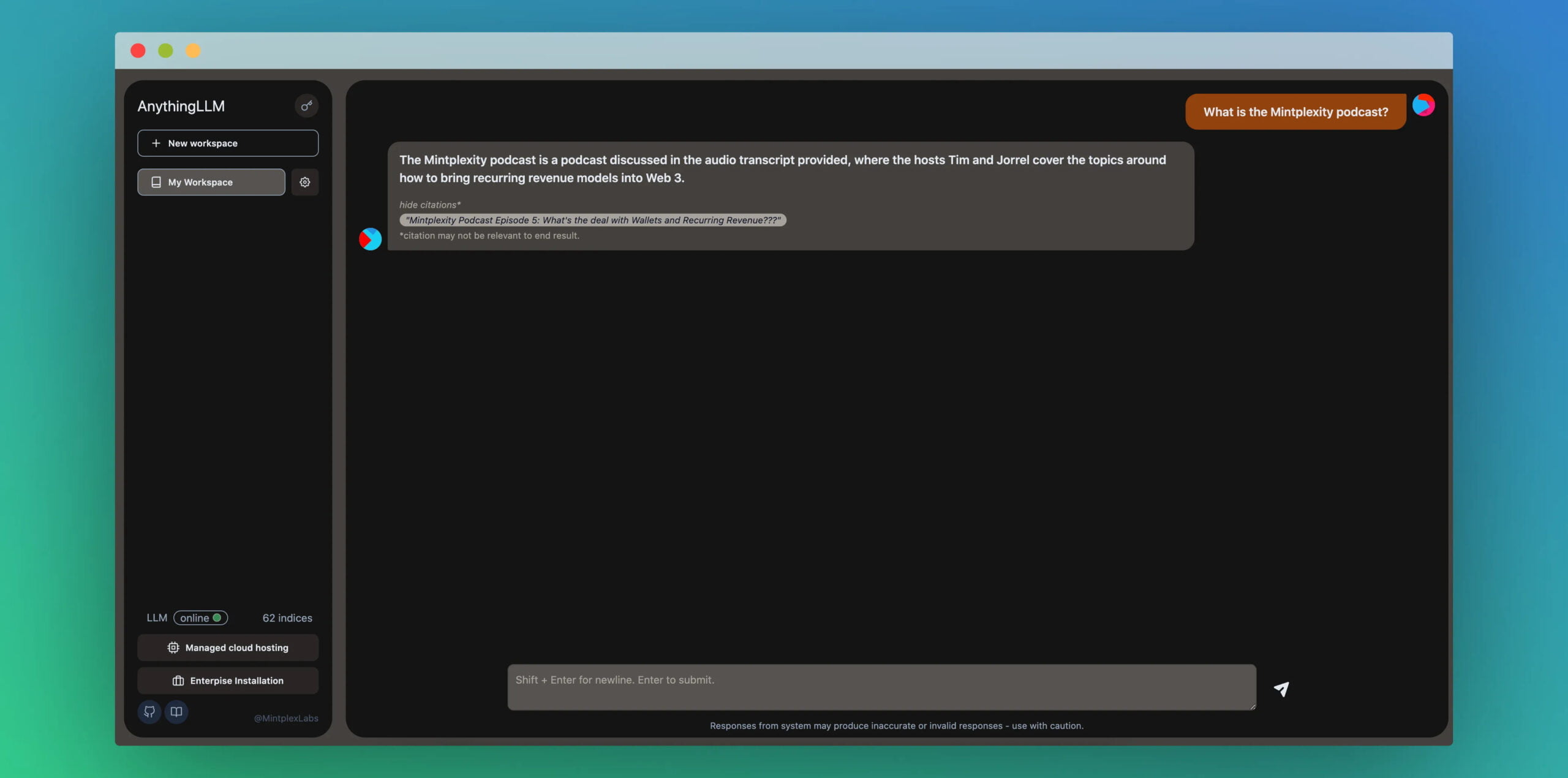
Task: Click the briefcase icon in Enterprise Installation
Action: (x=178, y=681)
